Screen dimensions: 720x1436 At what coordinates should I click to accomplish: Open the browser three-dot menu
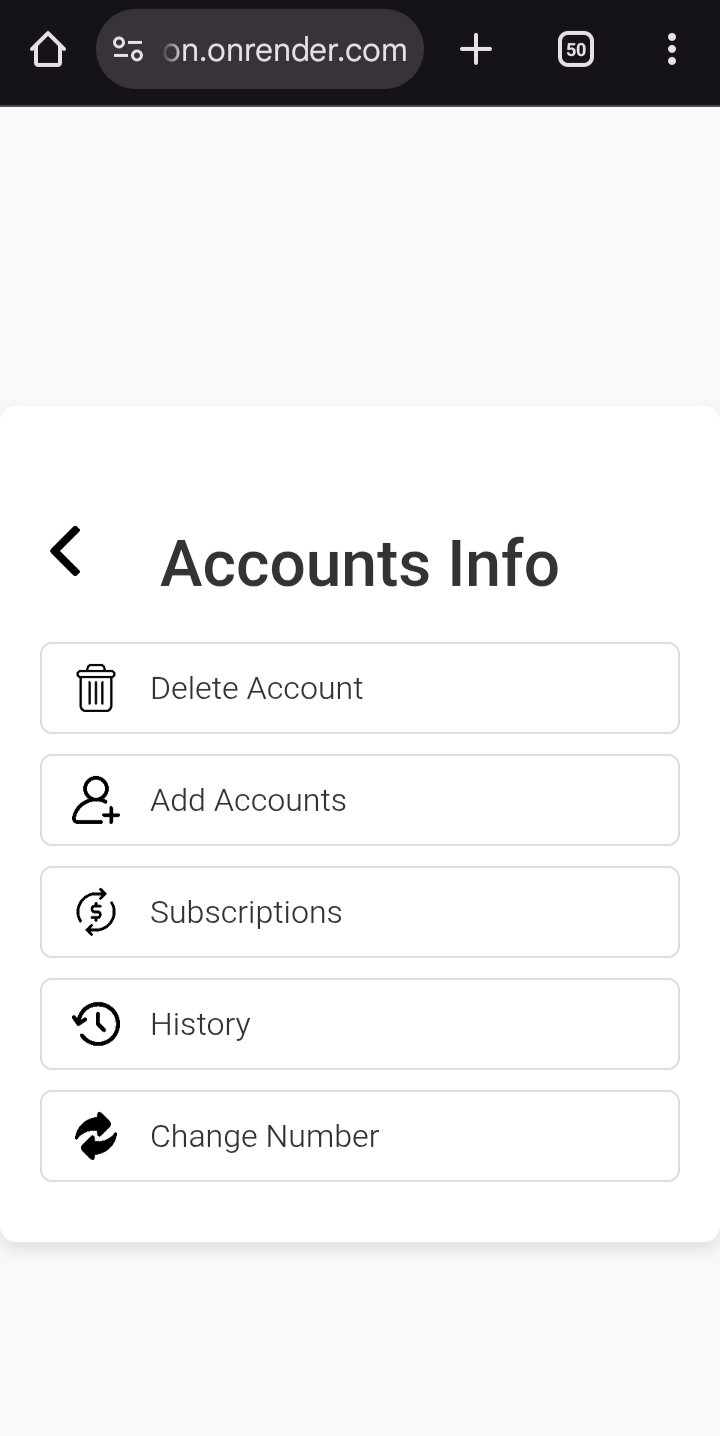coord(672,49)
